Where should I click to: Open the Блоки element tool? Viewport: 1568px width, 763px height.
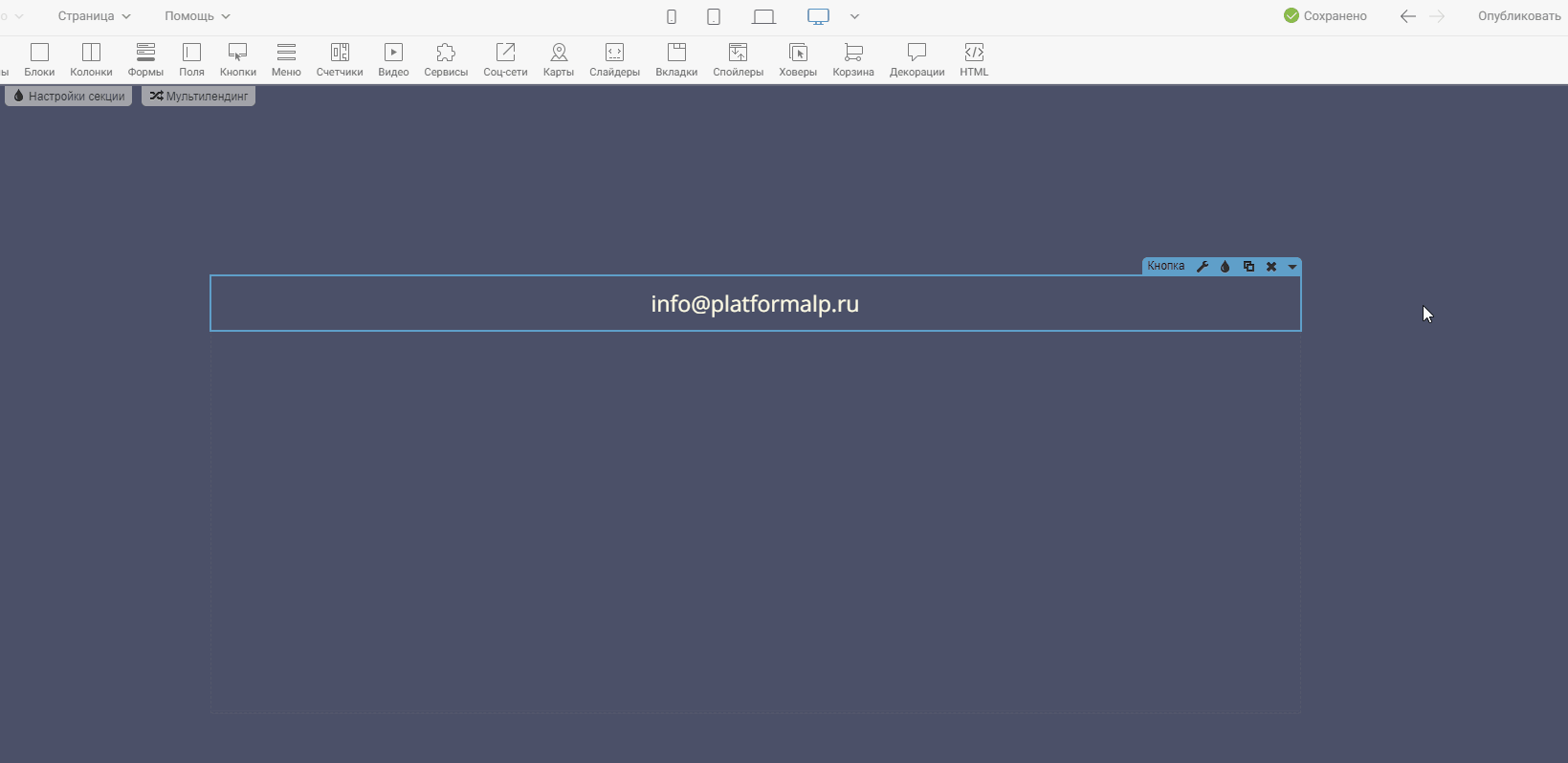click(39, 59)
